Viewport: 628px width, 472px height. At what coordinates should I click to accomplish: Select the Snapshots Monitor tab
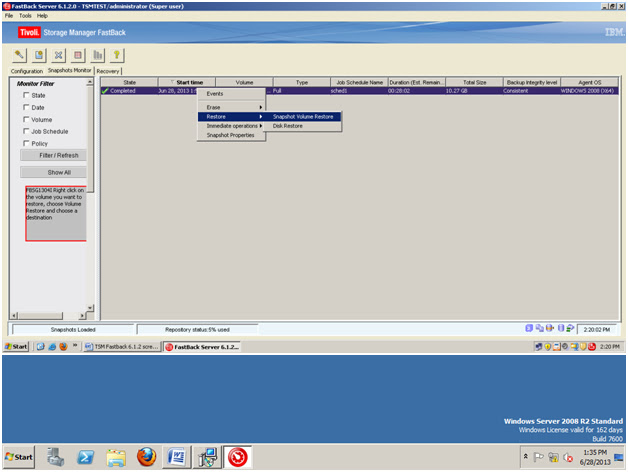click(70, 70)
